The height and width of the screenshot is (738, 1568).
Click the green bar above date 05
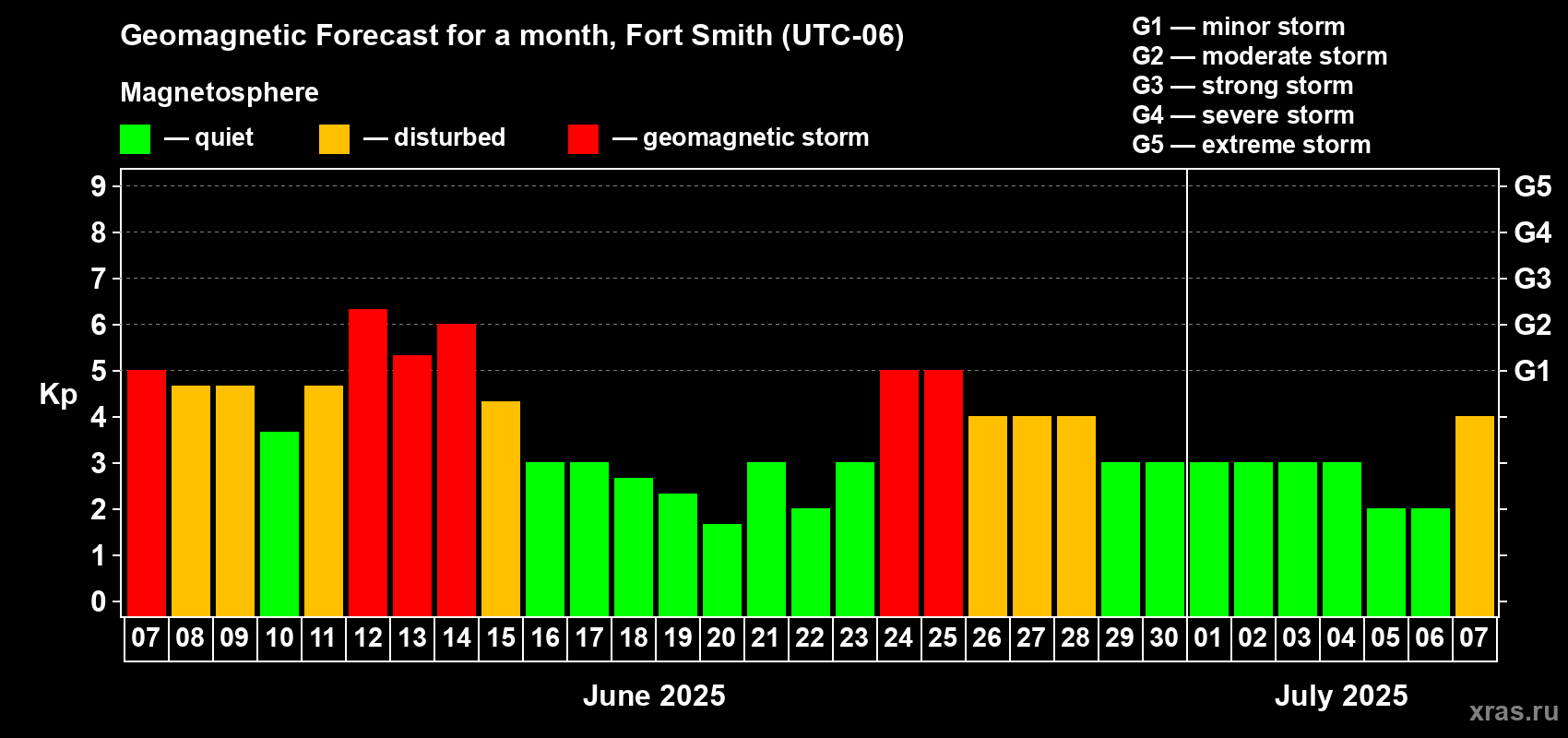pos(1386,563)
